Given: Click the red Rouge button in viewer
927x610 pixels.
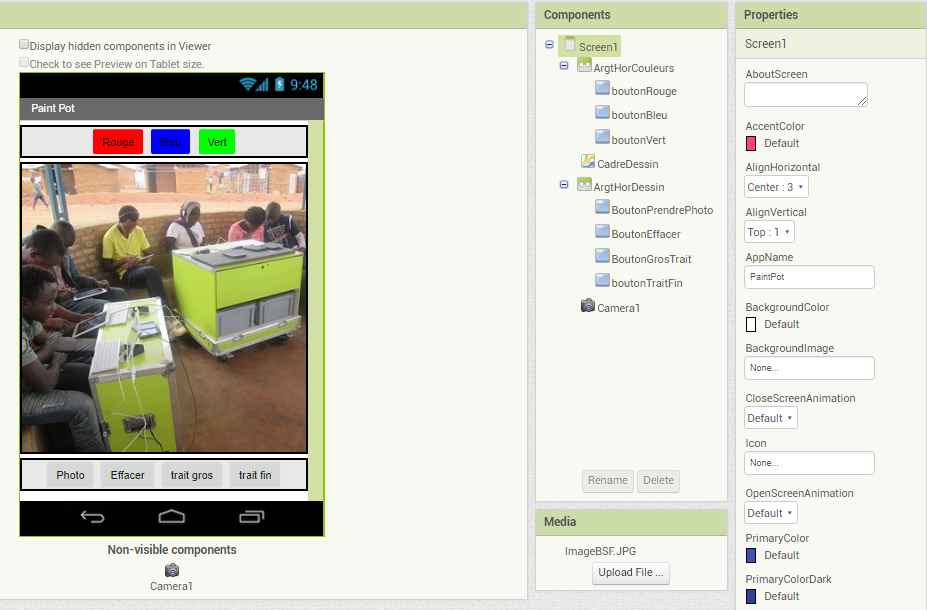Looking at the screenshot, I should [x=118, y=142].
